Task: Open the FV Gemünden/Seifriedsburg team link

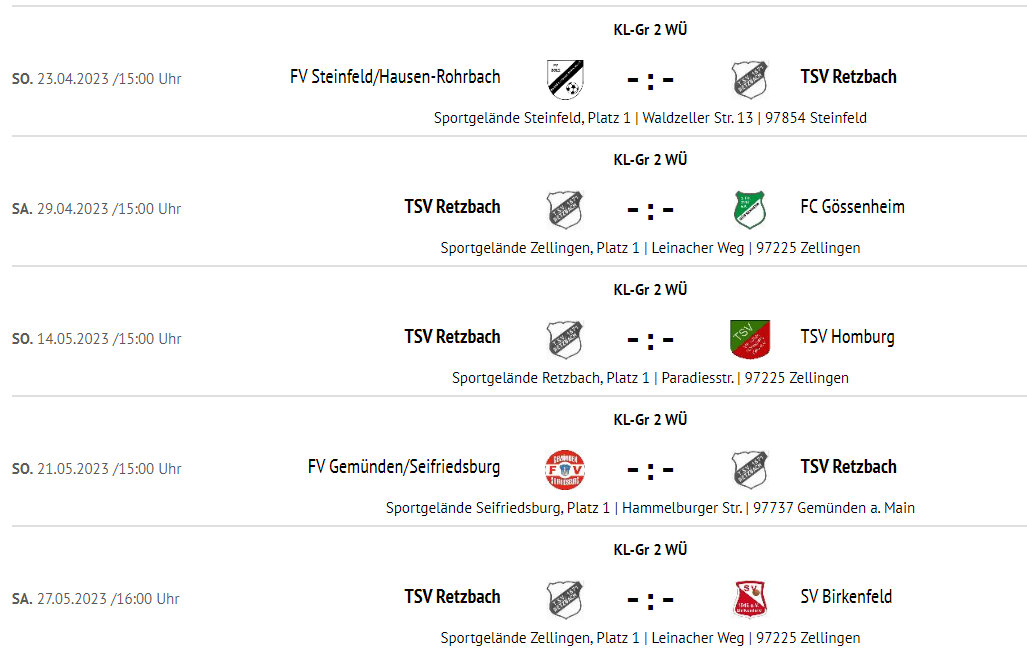Action: click(x=404, y=467)
